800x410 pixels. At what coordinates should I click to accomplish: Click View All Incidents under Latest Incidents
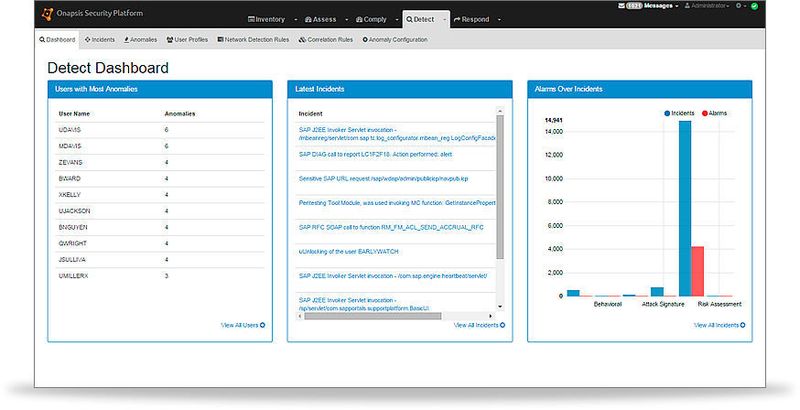tap(480, 325)
